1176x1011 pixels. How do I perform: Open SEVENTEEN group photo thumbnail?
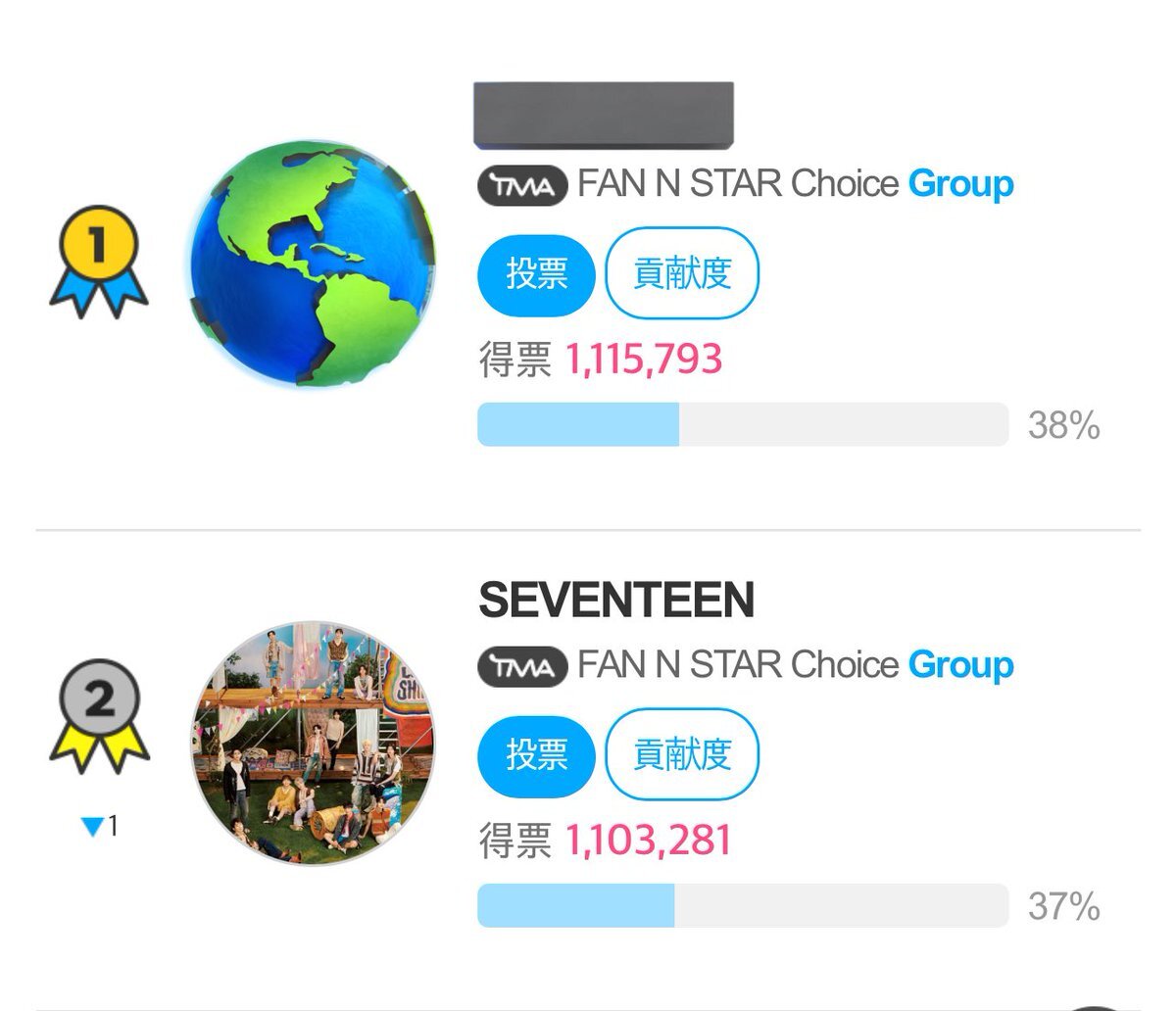pos(313,743)
